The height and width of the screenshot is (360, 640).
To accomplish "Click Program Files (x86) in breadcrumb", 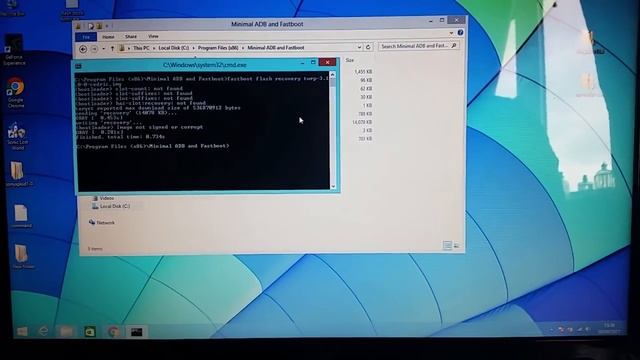I will [x=218, y=48].
